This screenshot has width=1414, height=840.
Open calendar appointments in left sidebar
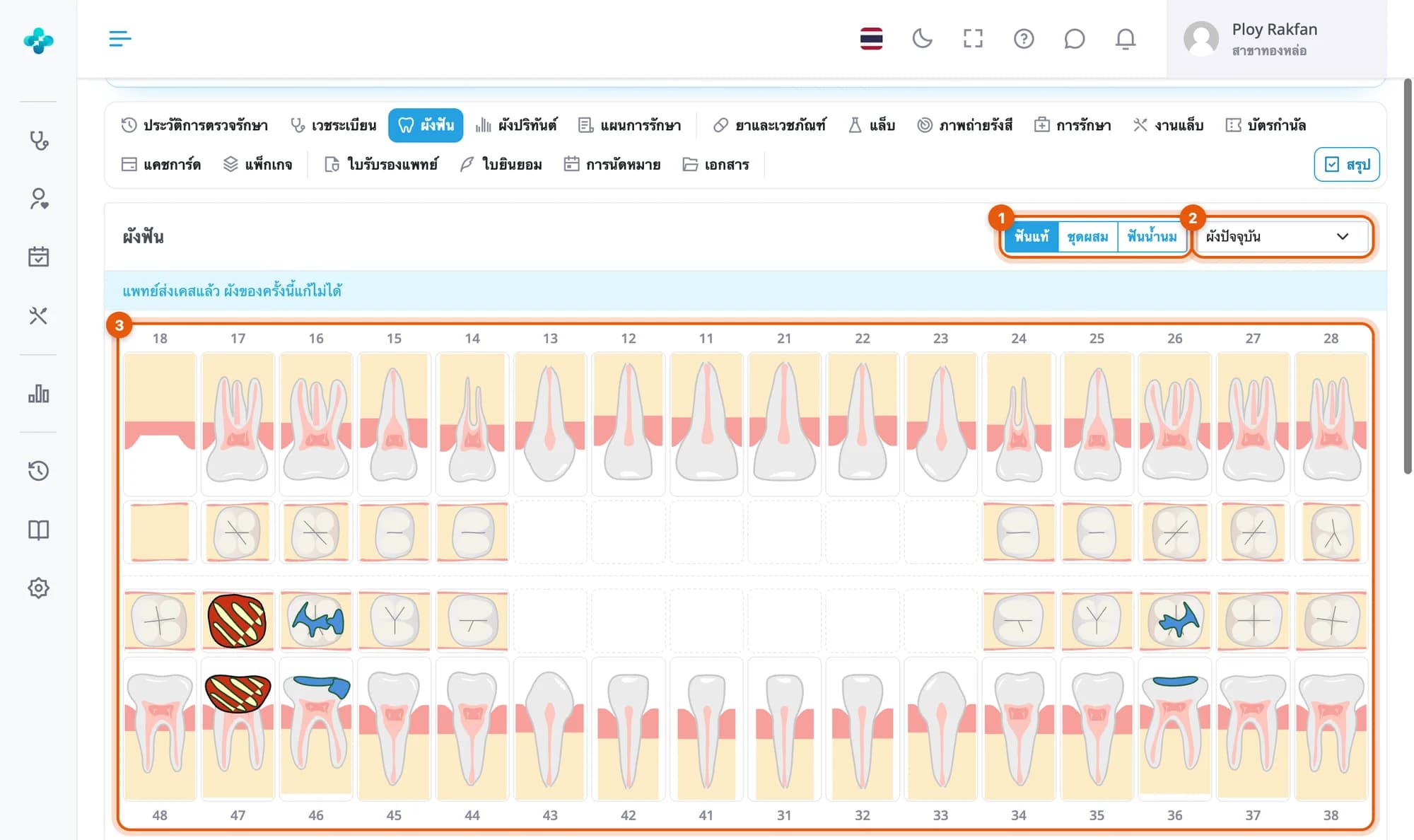[38, 257]
